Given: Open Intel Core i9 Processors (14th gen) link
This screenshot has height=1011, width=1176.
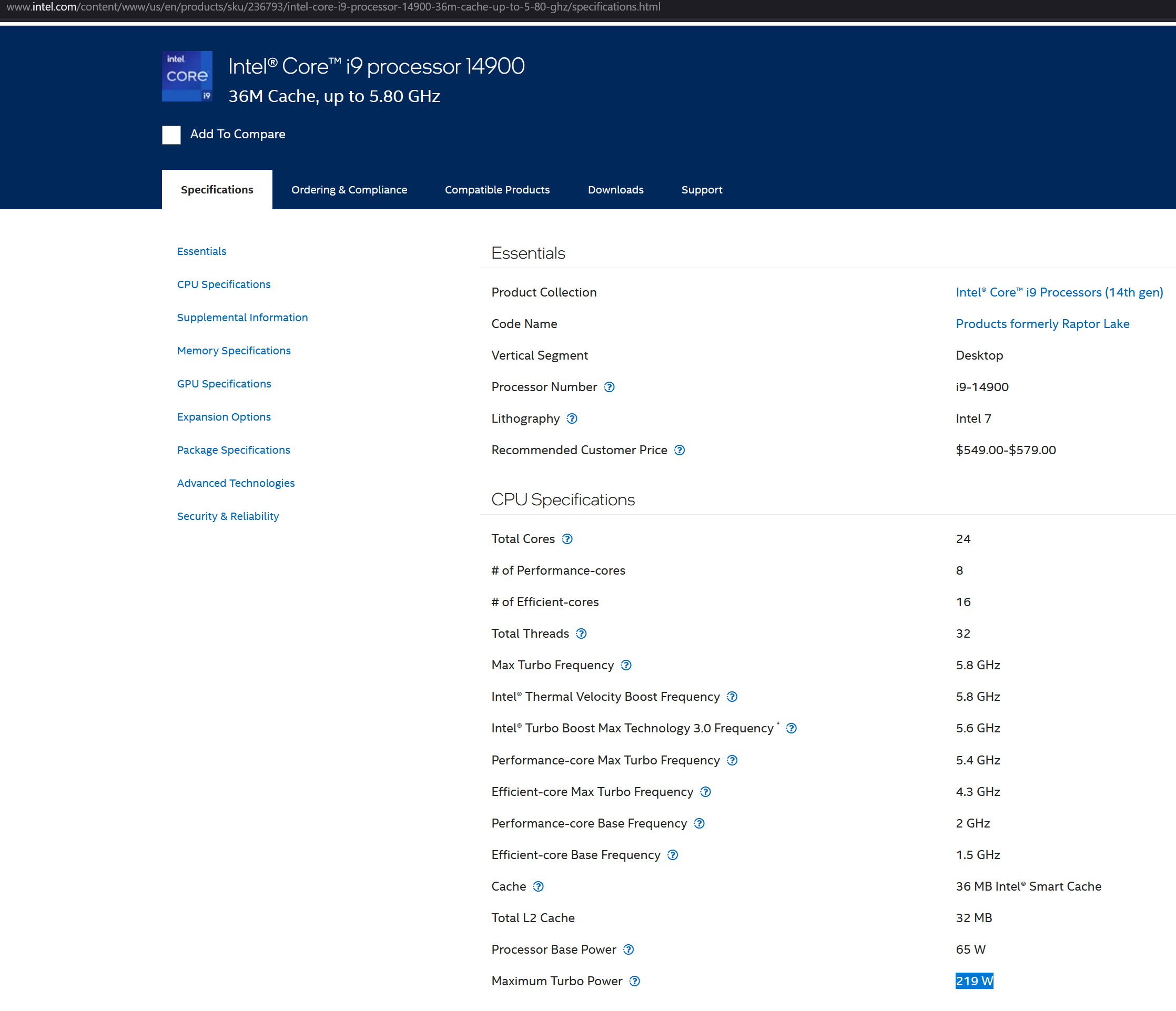Looking at the screenshot, I should 1059,293.
